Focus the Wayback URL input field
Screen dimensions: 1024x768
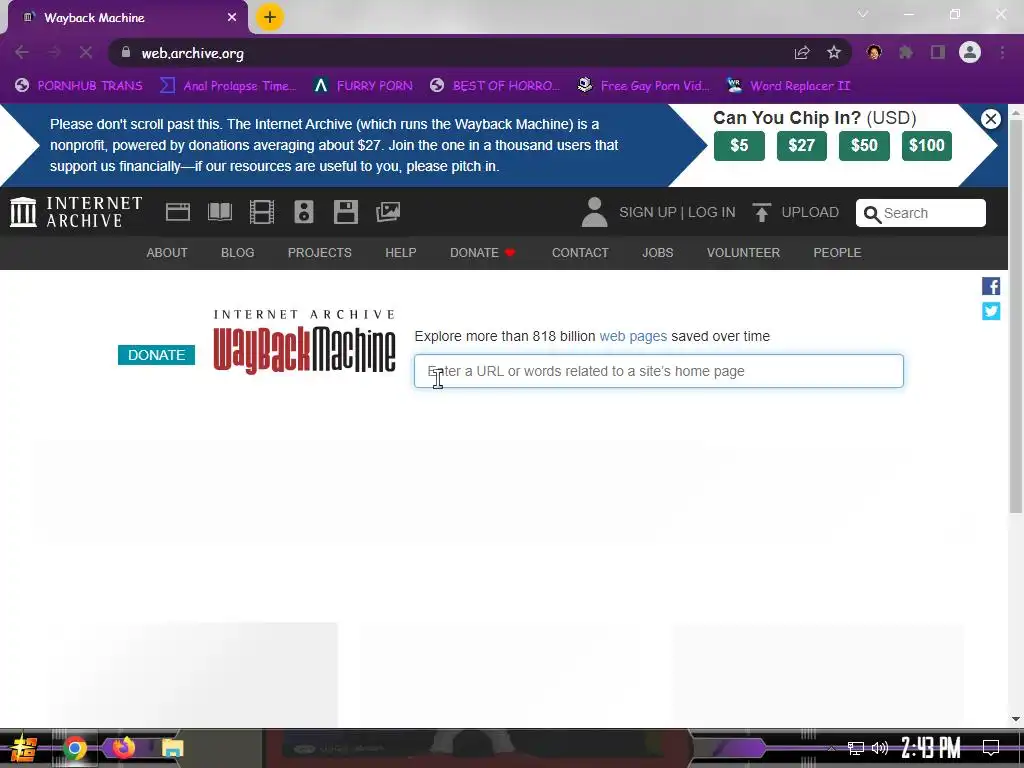coord(659,371)
